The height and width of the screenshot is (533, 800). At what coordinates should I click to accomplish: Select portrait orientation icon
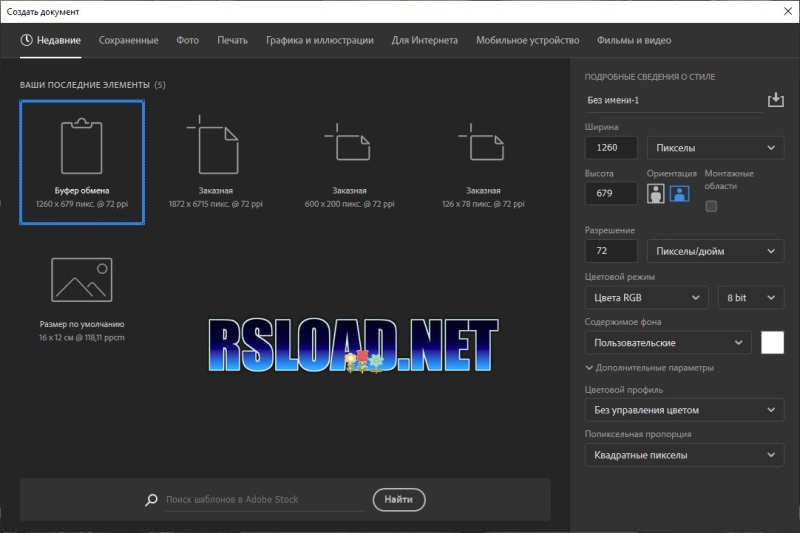(656, 194)
